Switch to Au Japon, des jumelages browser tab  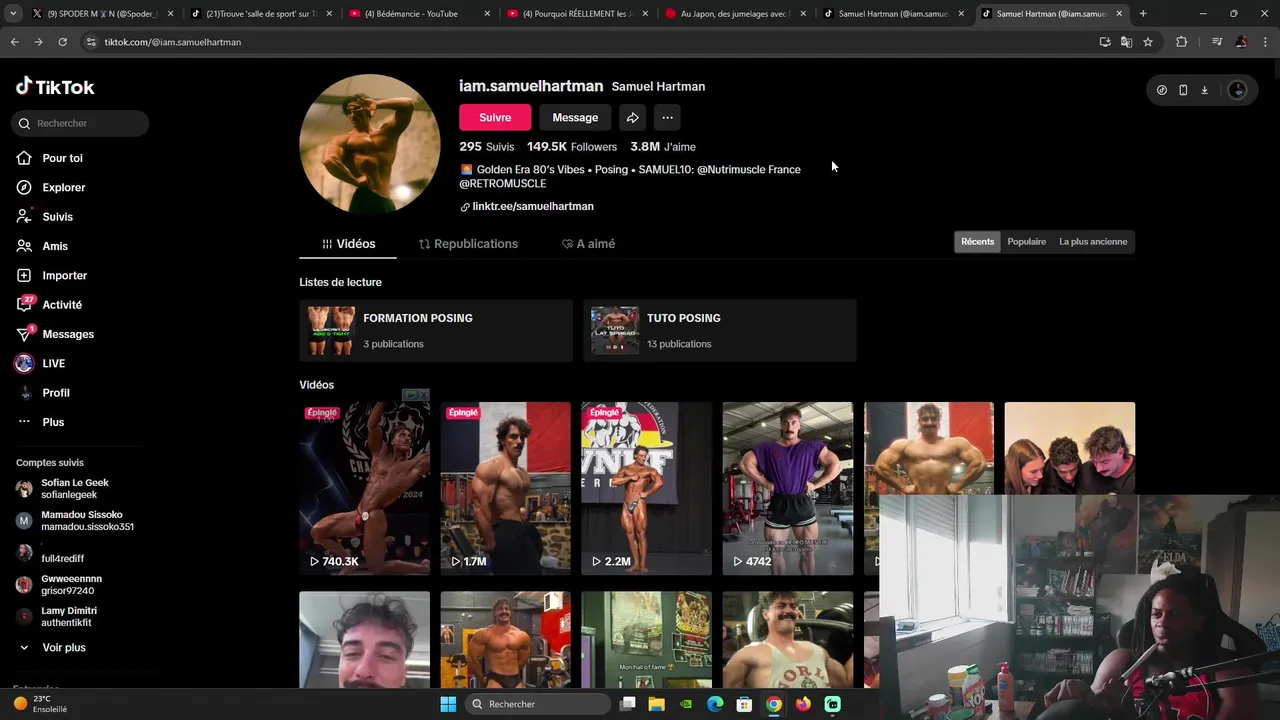point(736,14)
